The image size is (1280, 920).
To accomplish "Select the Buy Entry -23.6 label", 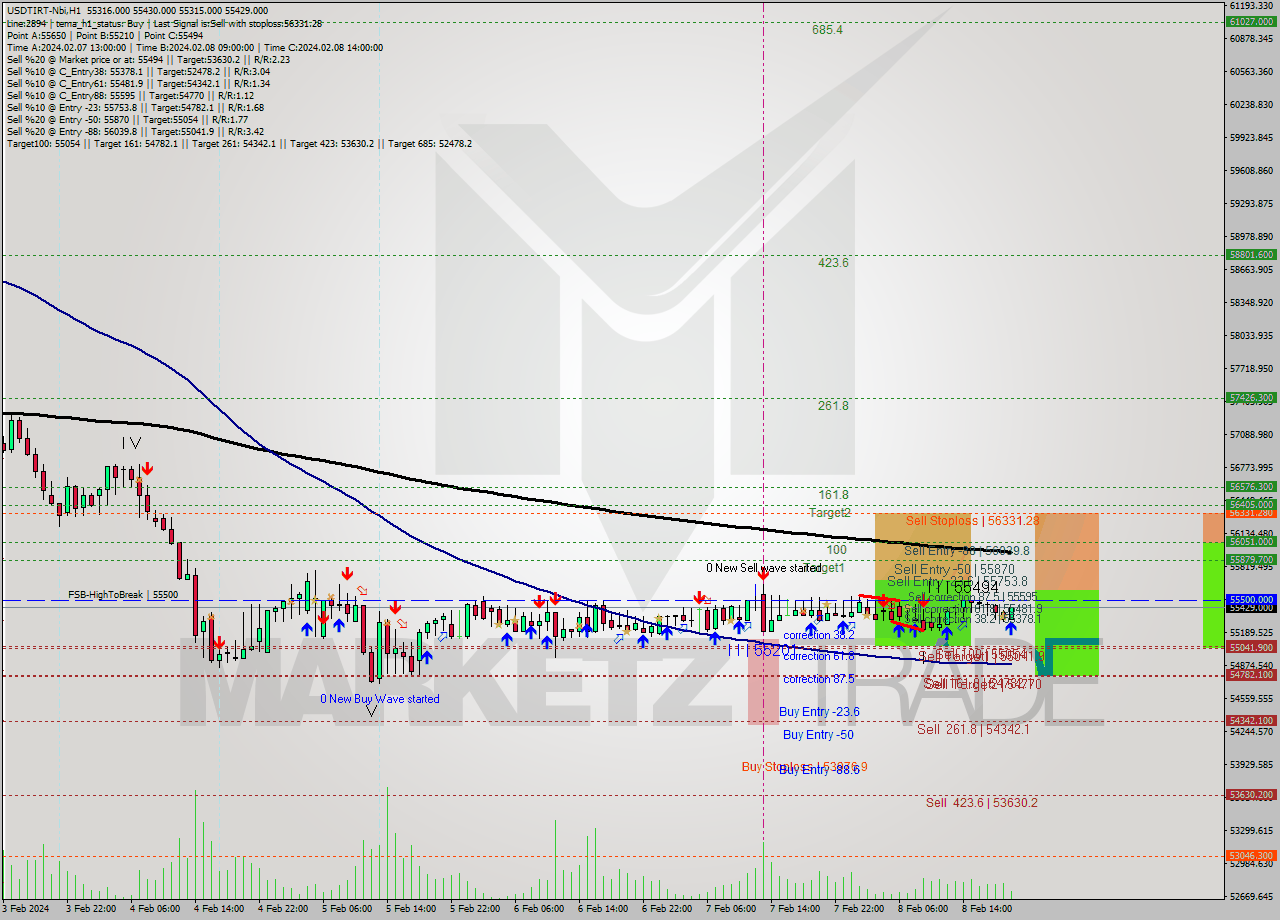I will pos(819,712).
